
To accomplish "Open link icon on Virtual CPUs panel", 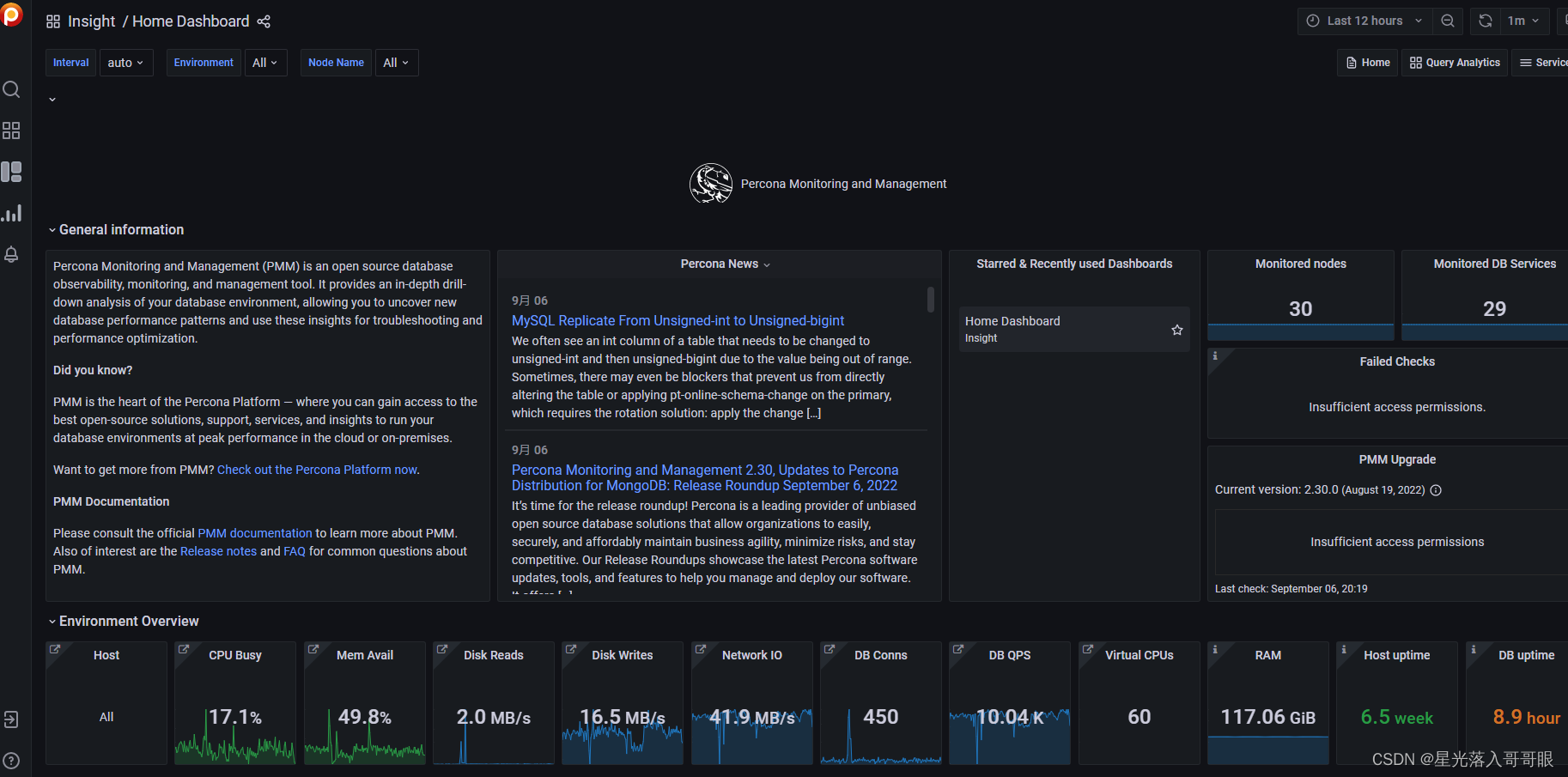I will 1088,649.
